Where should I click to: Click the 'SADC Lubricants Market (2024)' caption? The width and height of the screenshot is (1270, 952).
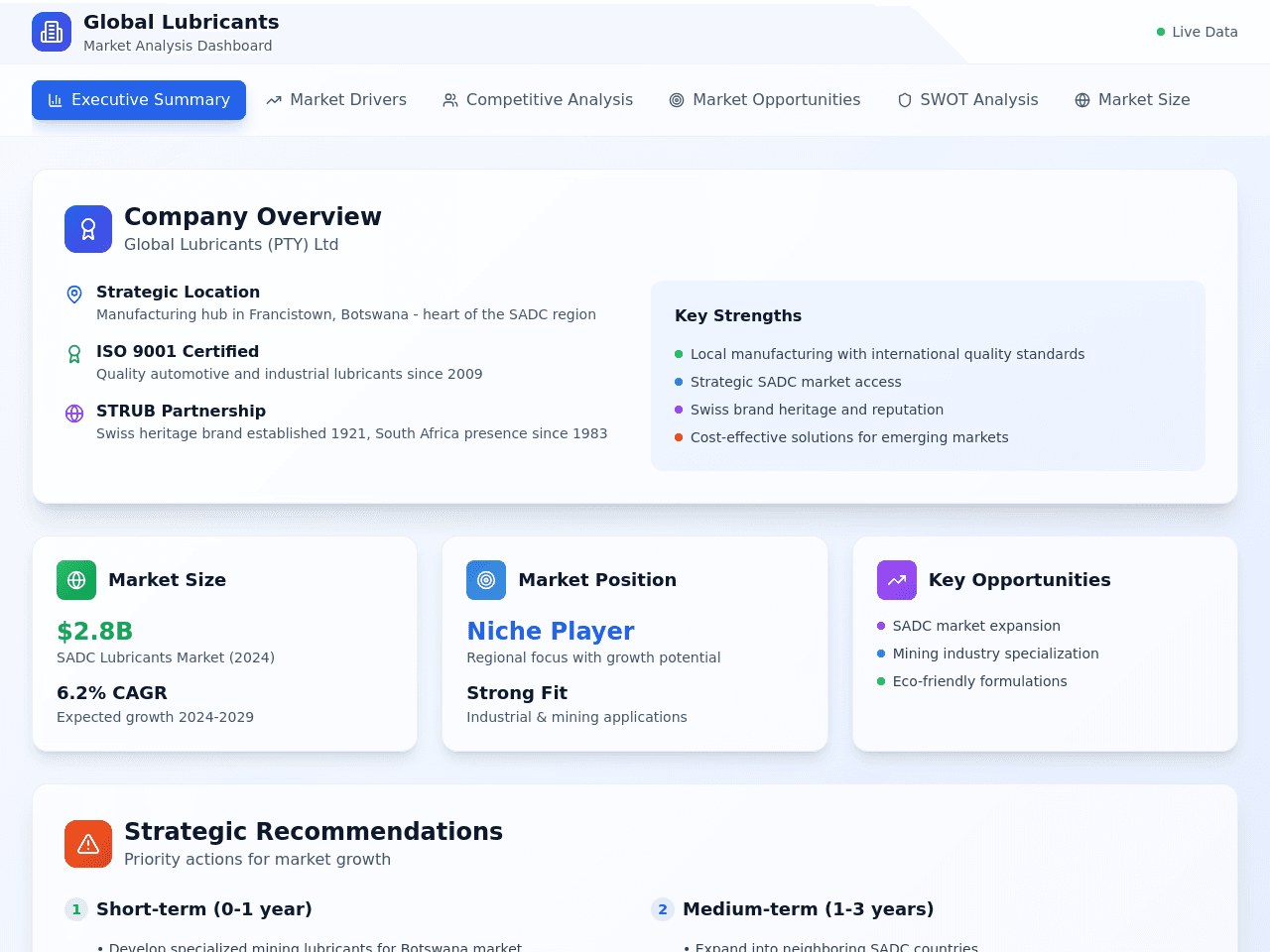pos(166,657)
